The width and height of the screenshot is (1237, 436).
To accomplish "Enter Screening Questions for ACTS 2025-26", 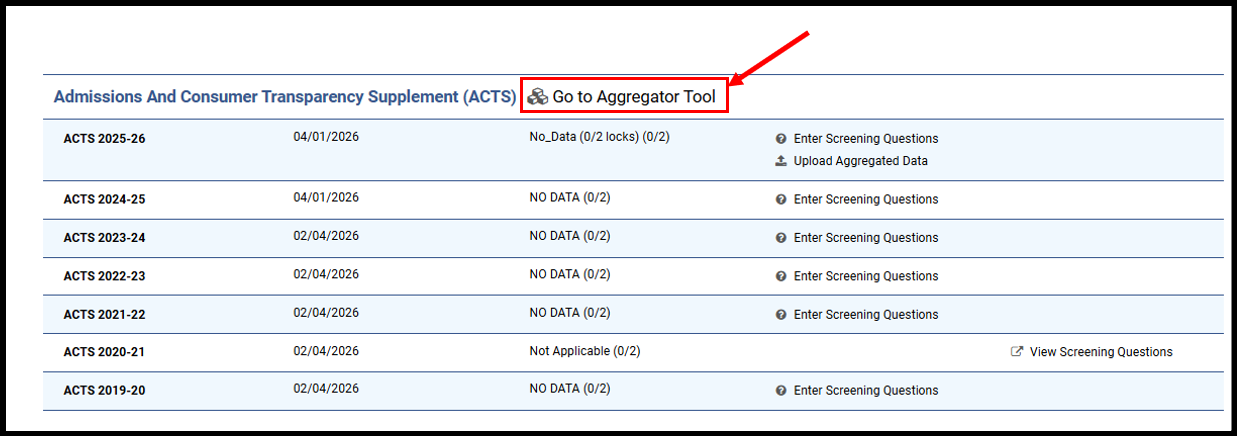I will (x=866, y=139).
